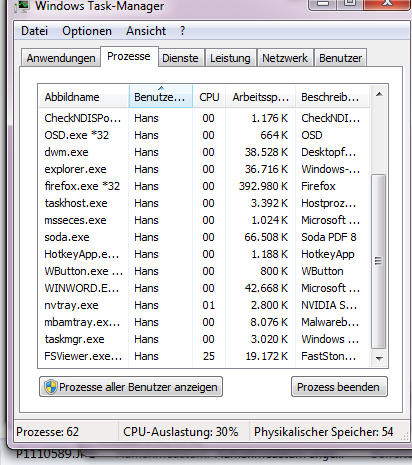Click the scrollbar up arrow
The height and width of the screenshot is (465, 412).
pos(379,94)
